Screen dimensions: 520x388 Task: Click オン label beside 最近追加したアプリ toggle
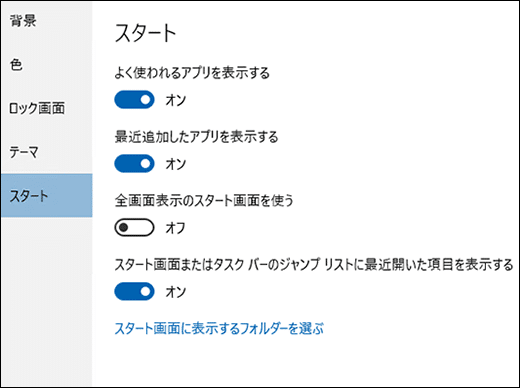176,164
